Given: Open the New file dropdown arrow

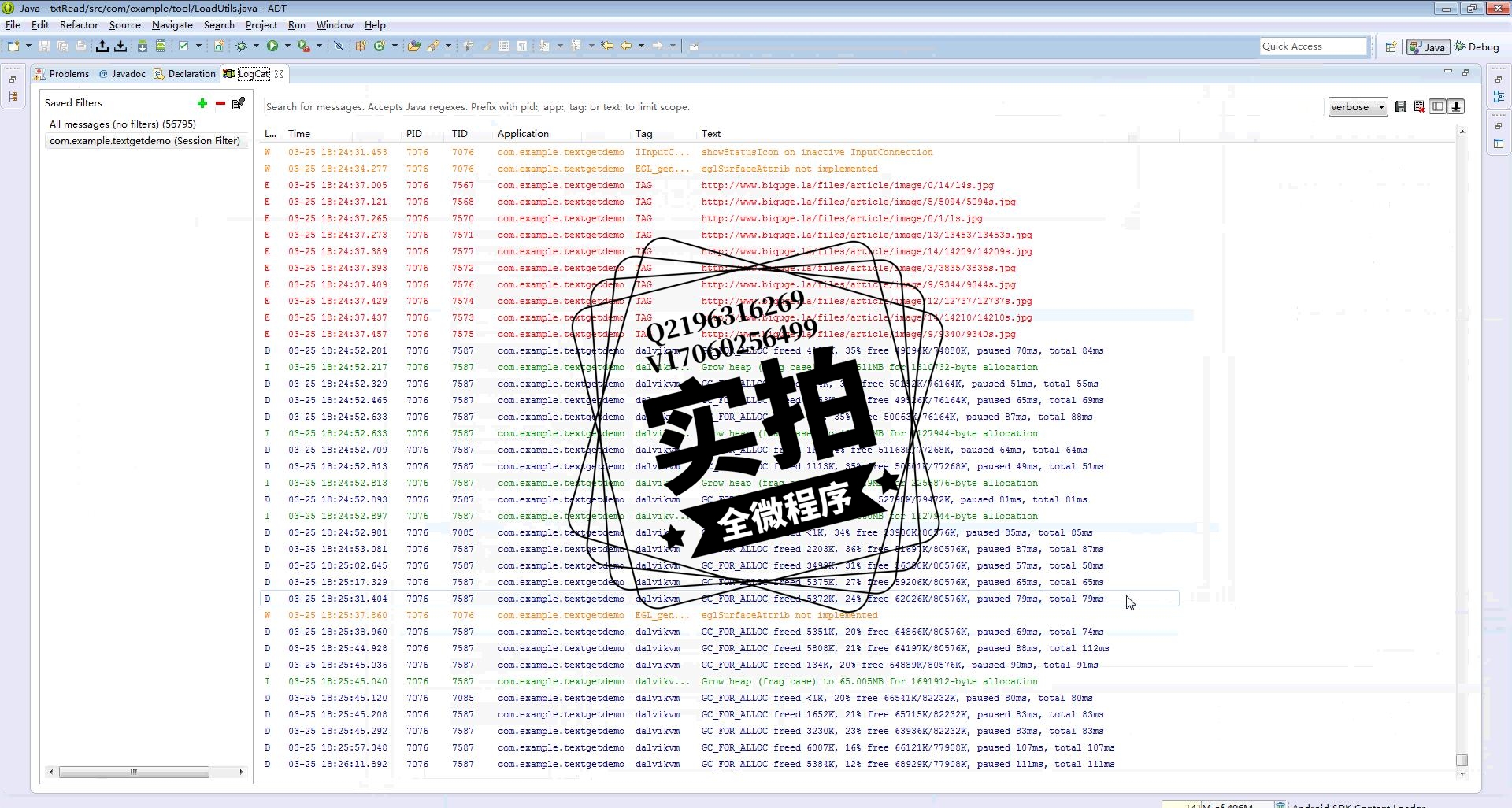Looking at the screenshot, I should [x=28, y=46].
